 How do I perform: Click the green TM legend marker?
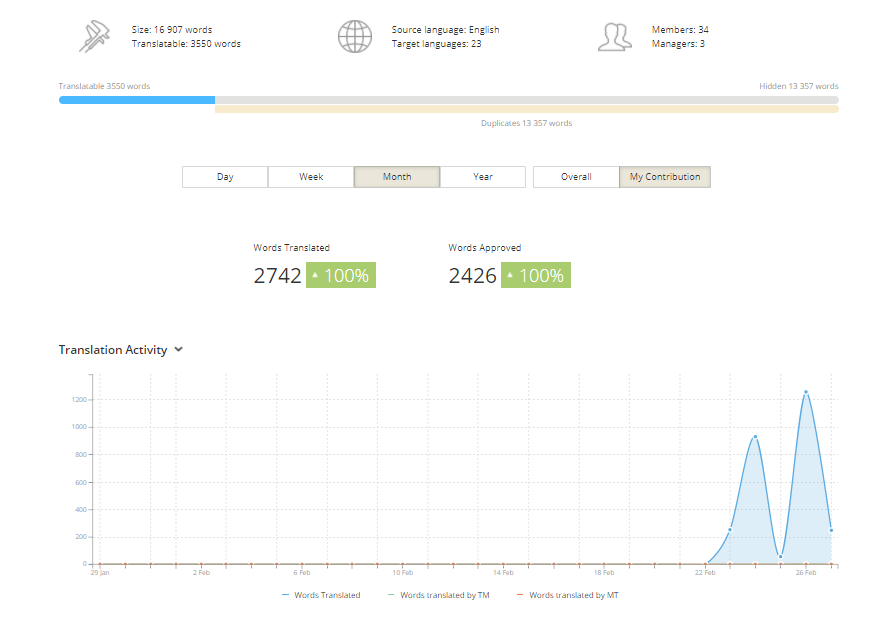(x=391, y=595)
